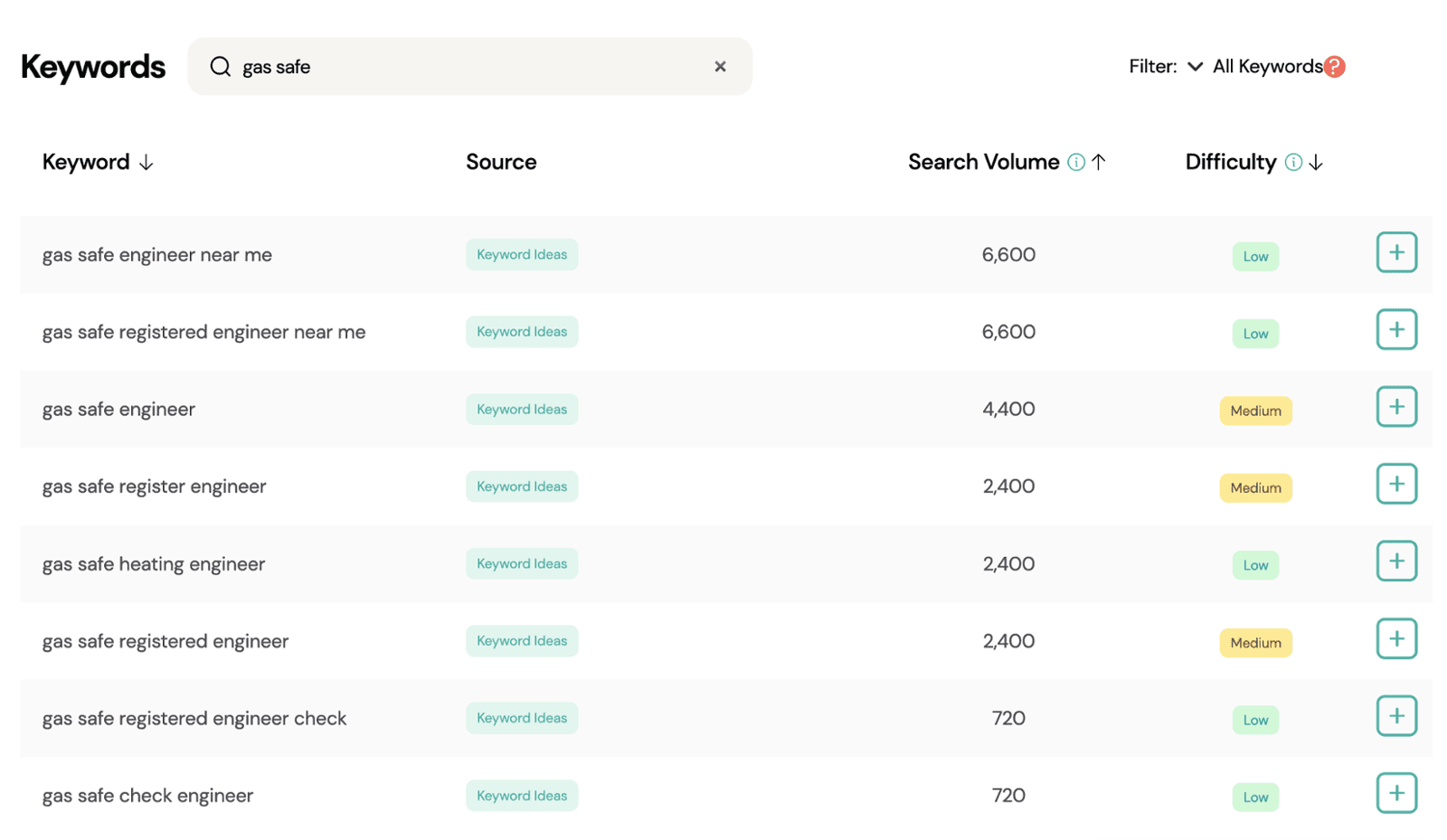
Task: Add 'gas safe engineer near me' keyword
Action: [x=1396, y=252]
